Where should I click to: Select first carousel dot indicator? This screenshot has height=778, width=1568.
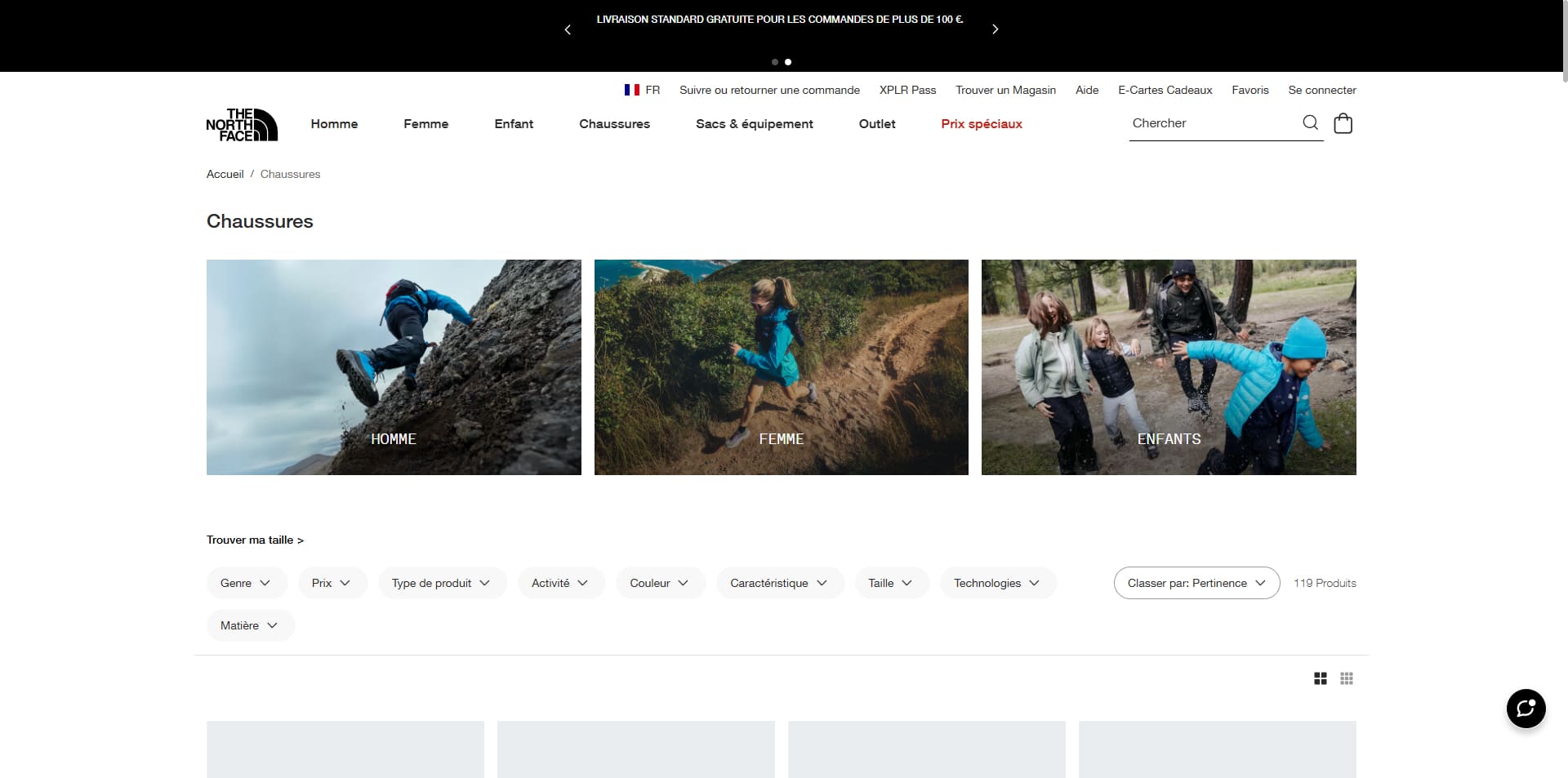tap(775, 62)
